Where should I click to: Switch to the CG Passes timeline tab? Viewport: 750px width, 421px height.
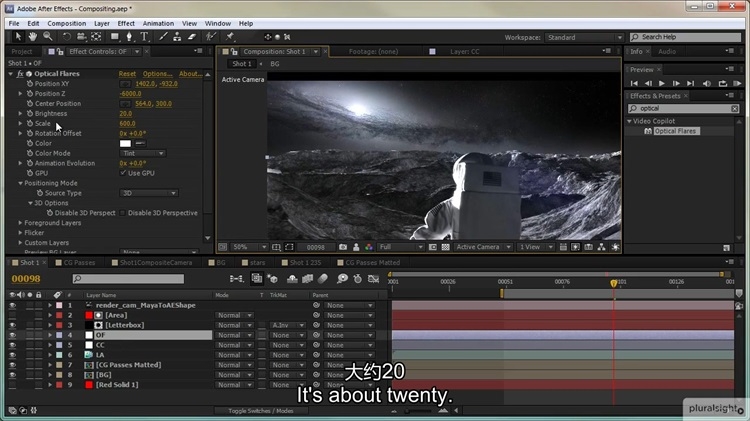(x=79, y=262)
